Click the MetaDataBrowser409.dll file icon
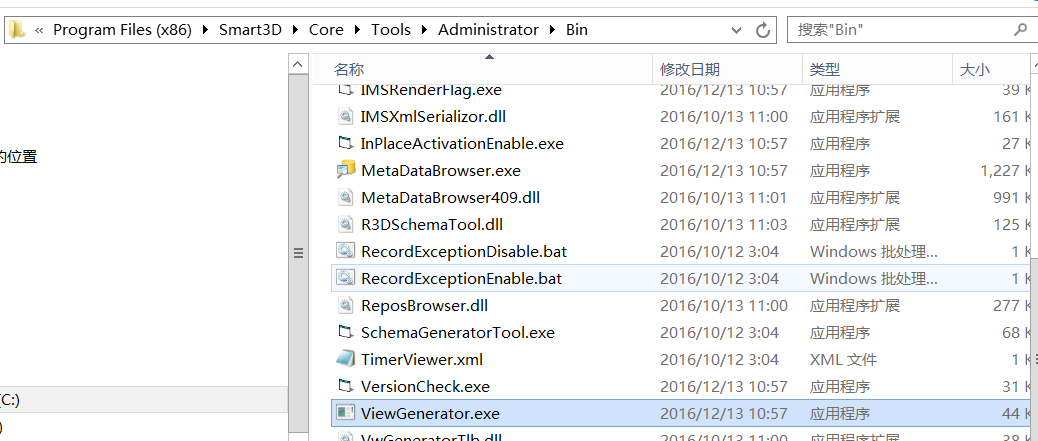This screenshot has width=1038, height=441. [345, 197]
